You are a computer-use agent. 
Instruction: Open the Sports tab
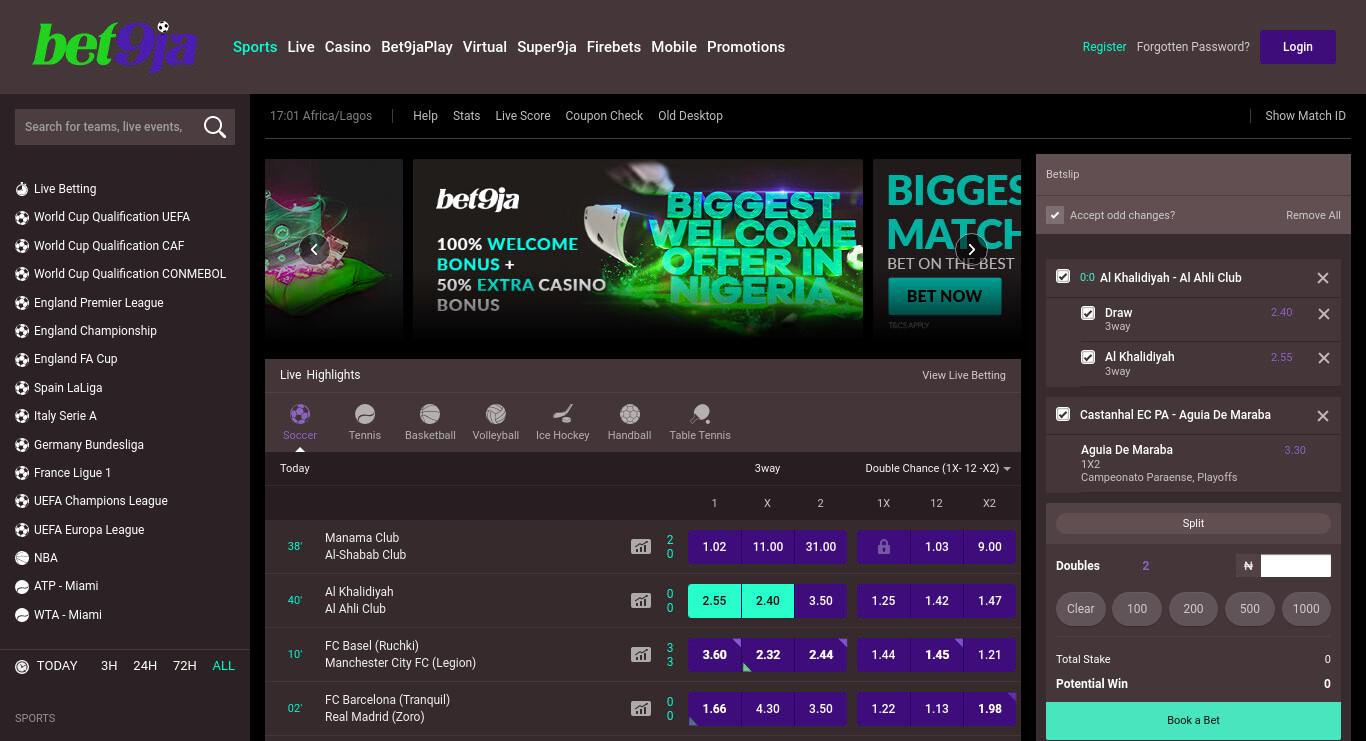[x=255, y=47]
